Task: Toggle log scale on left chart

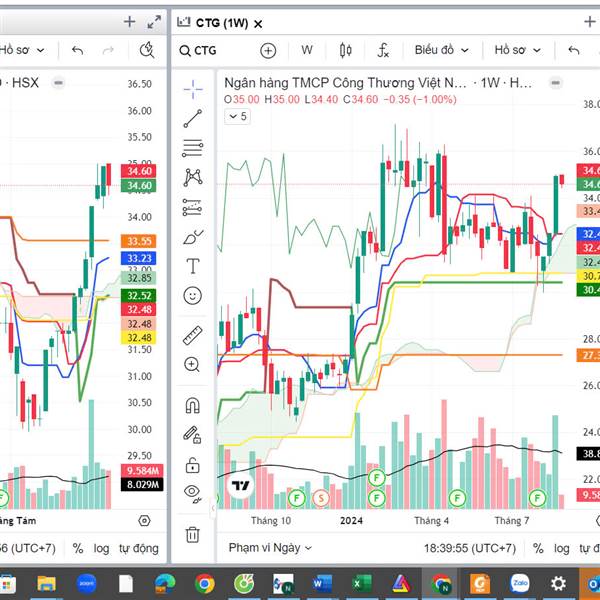Action: [x=101, y=548]
